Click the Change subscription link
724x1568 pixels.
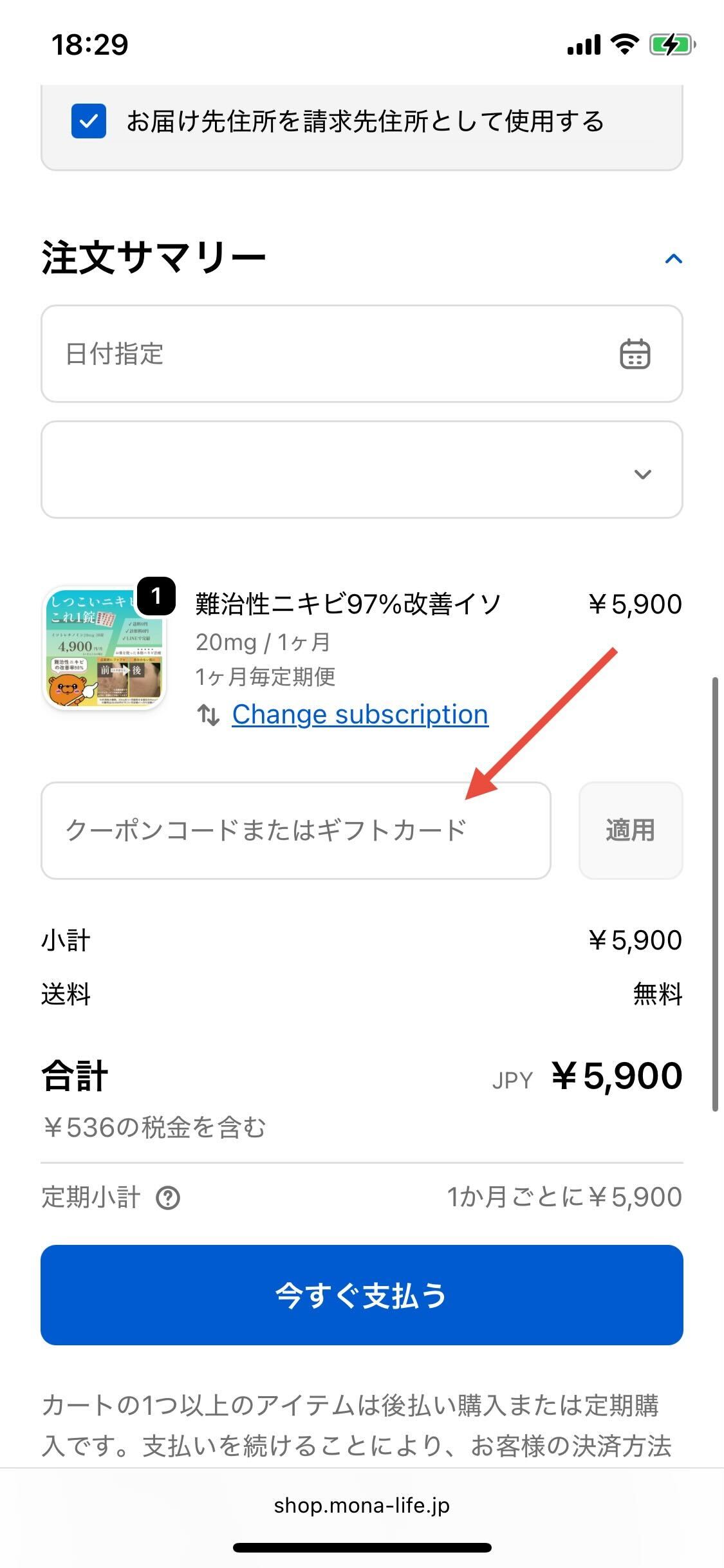(x=360, y=714)
